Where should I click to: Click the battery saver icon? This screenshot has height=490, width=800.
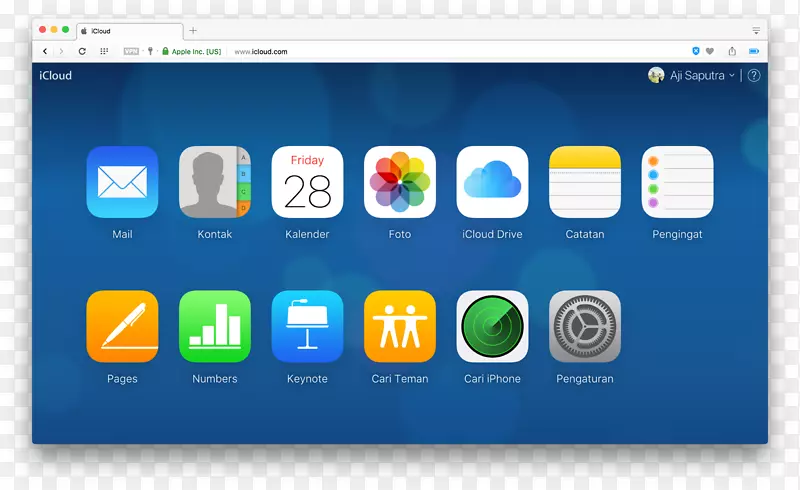coord(754,51)
